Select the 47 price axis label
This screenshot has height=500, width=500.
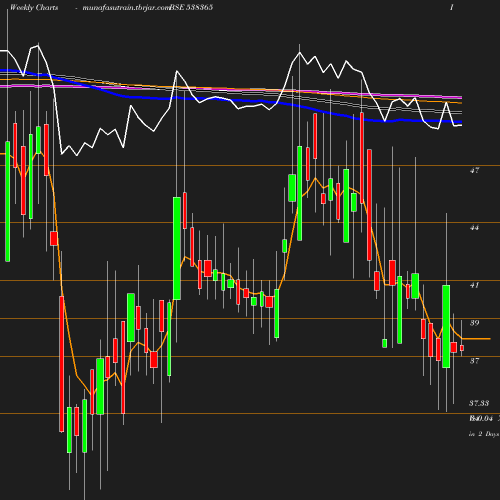(474, 170)
